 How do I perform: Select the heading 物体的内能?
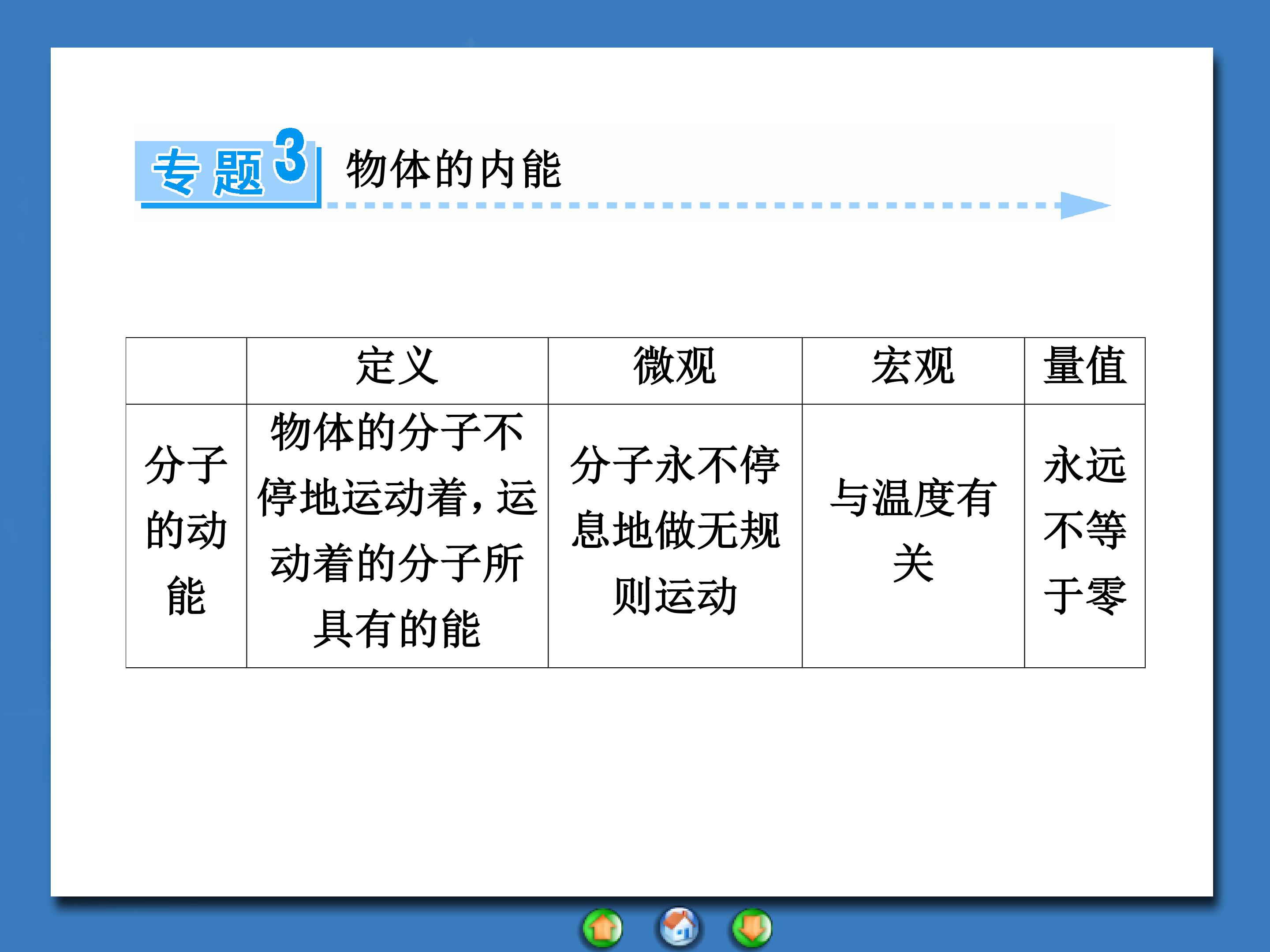click(x=454, y=169)
